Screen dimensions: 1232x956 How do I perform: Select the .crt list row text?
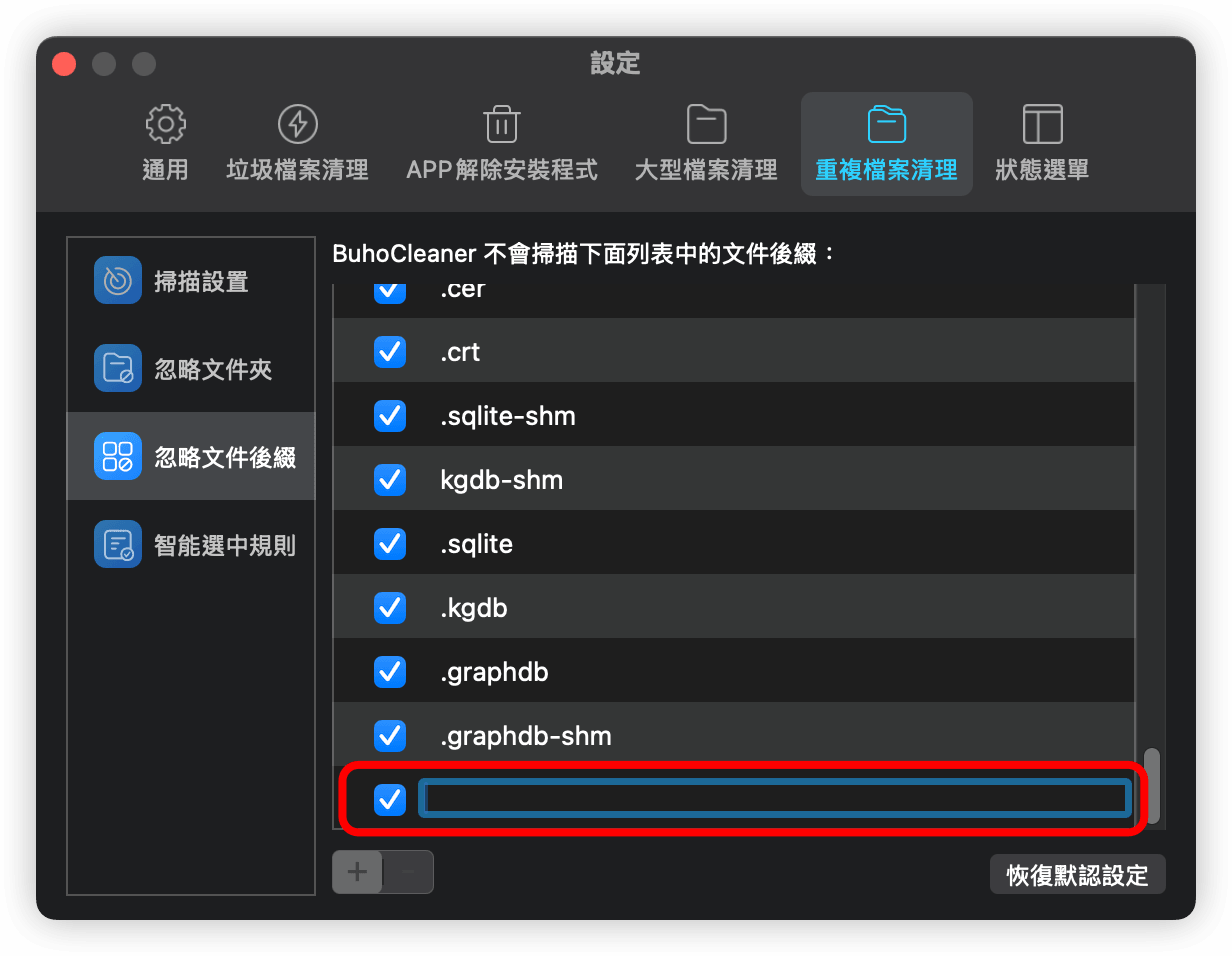(x=460, y=352)
